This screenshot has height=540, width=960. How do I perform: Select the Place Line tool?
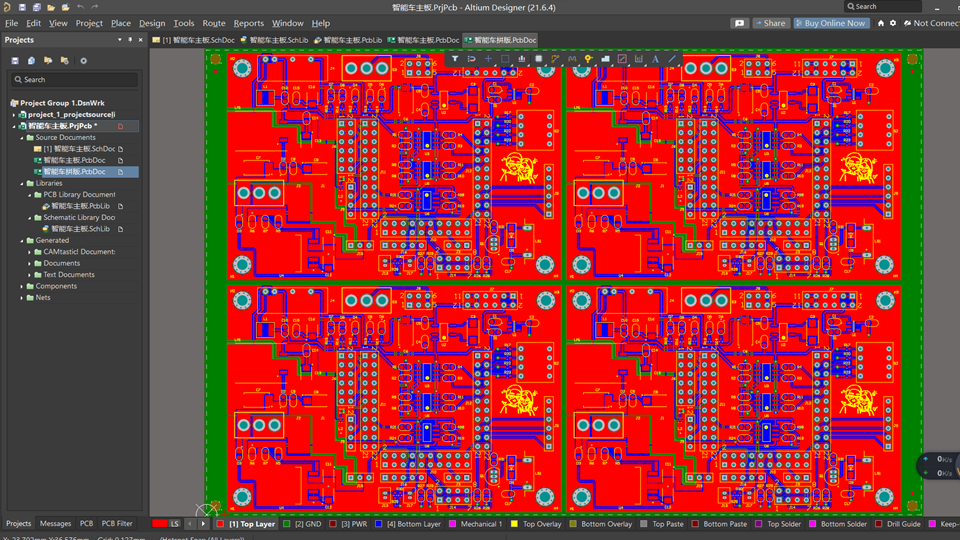[672, 59]
